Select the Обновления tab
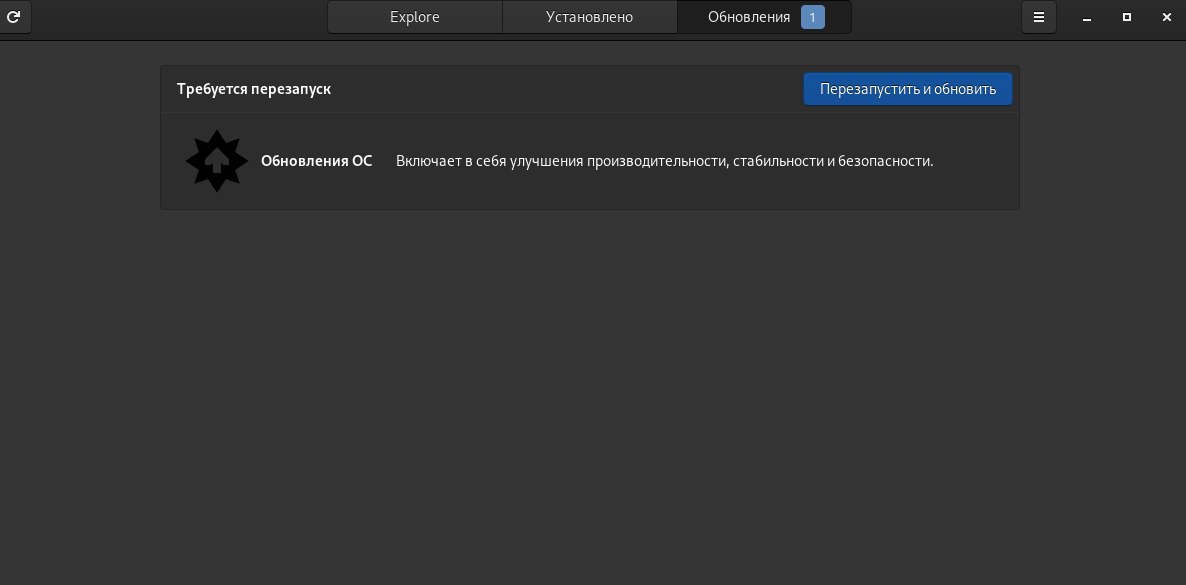Image resolution: width=1186 pixels, height=585 pixels. click(749, 17)
